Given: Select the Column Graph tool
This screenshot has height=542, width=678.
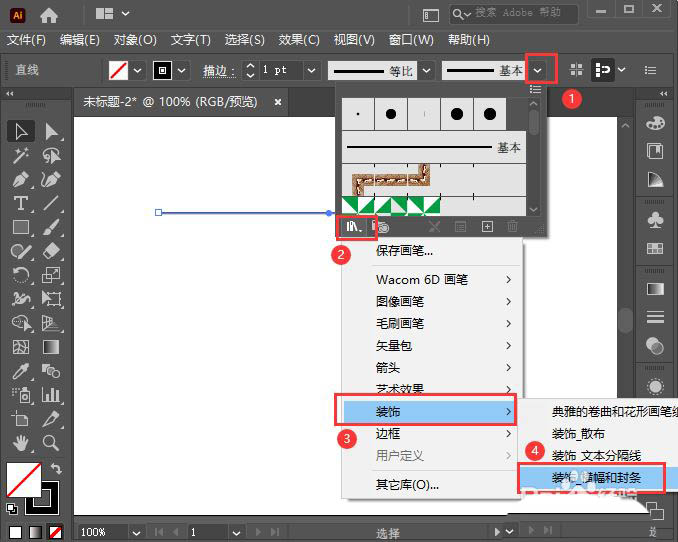Looking at the screenshot, I should pyautogui.click(x=51, y=394).
